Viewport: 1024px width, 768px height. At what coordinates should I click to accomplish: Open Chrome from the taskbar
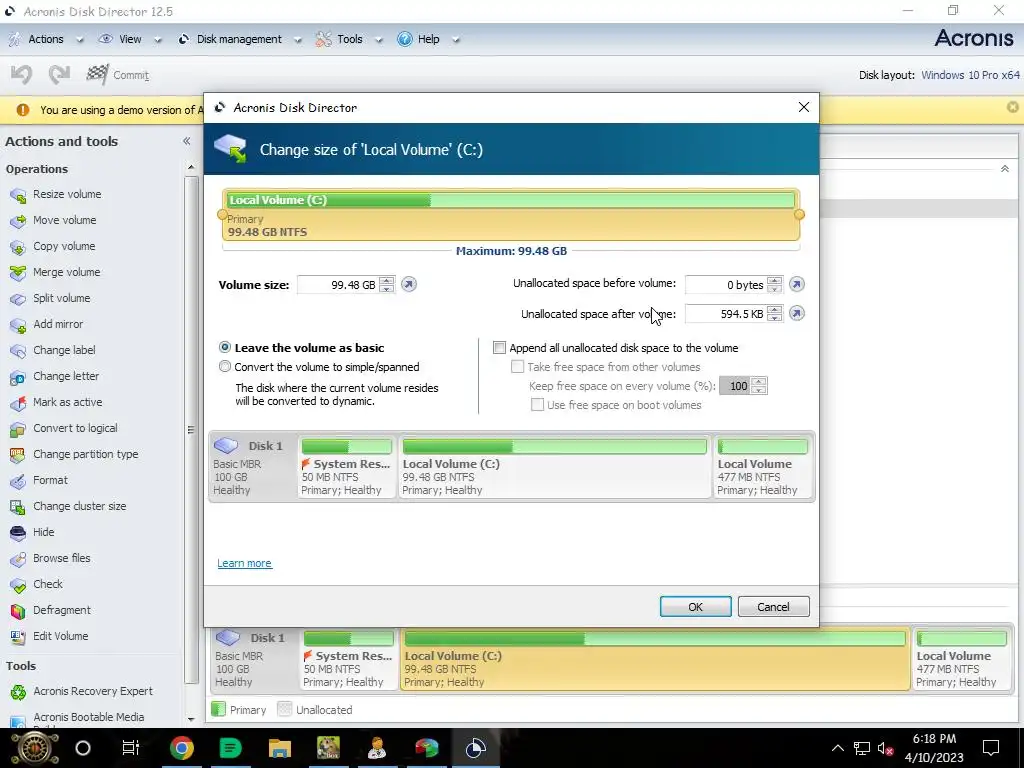click(182, 748)
